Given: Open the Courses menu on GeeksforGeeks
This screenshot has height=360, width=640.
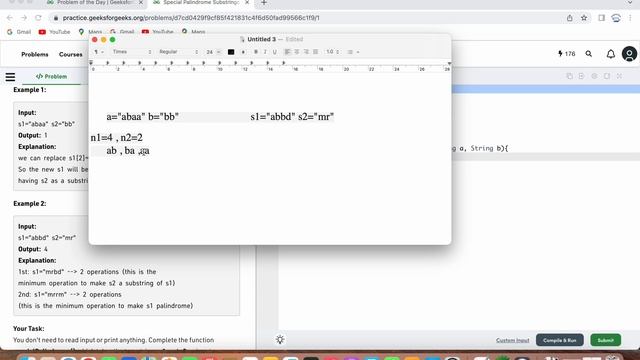Looking at the screenshot, I should click(71, 54).
